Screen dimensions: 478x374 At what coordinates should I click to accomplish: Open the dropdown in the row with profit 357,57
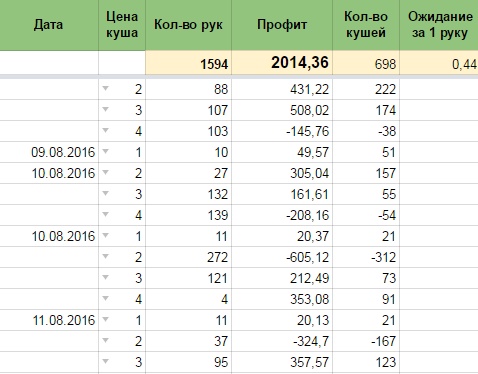[x=106, y=361]
